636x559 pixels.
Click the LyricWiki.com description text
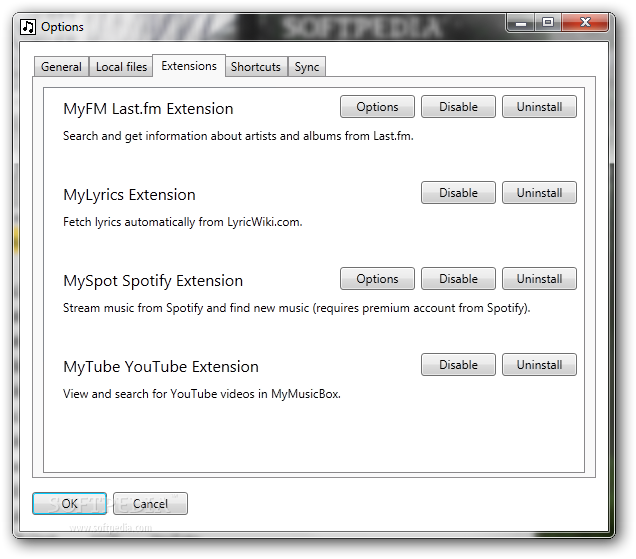click(183, 222)
